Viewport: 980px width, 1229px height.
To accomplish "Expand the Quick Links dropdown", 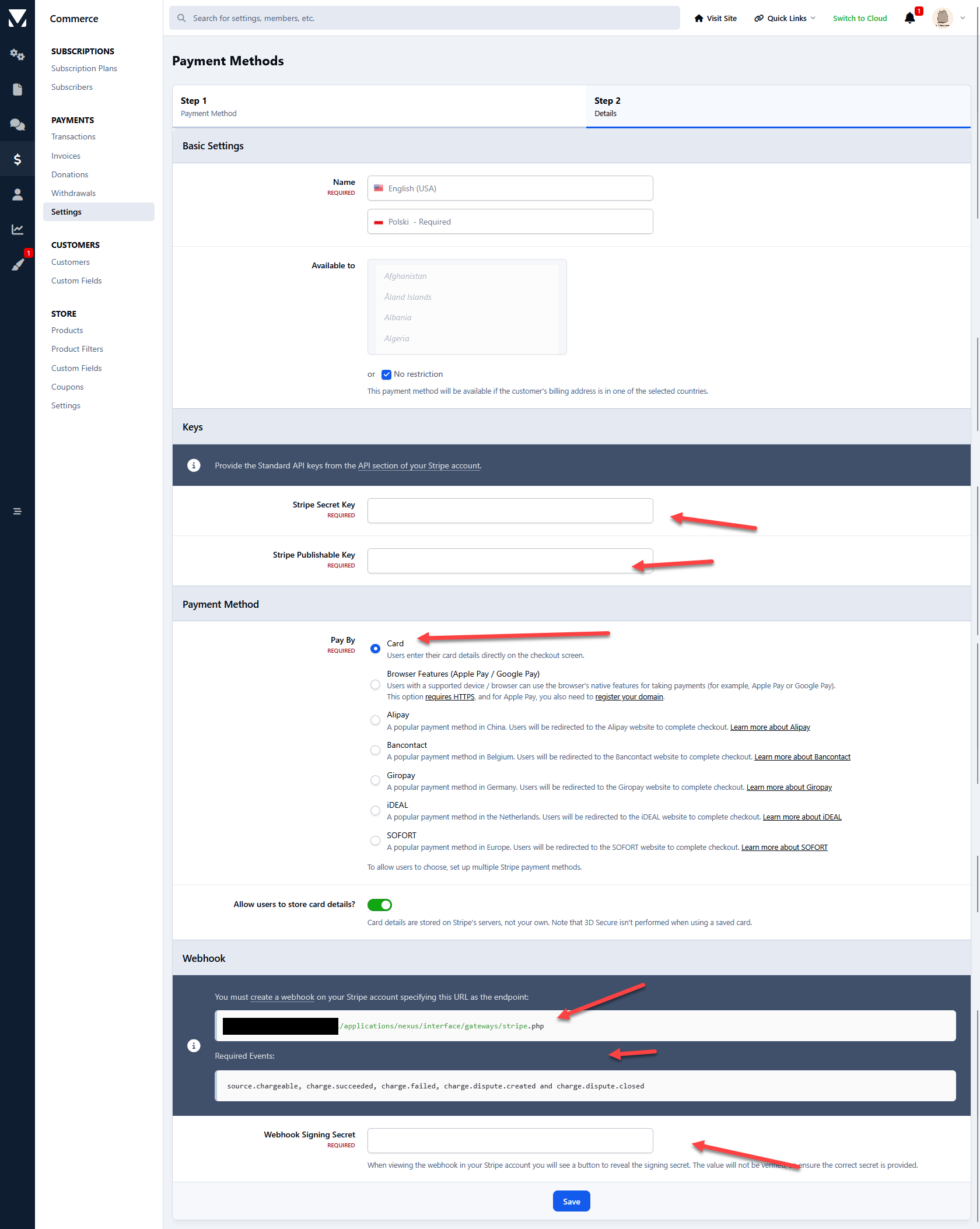I will pyautogui.click(x=785, y=18).
